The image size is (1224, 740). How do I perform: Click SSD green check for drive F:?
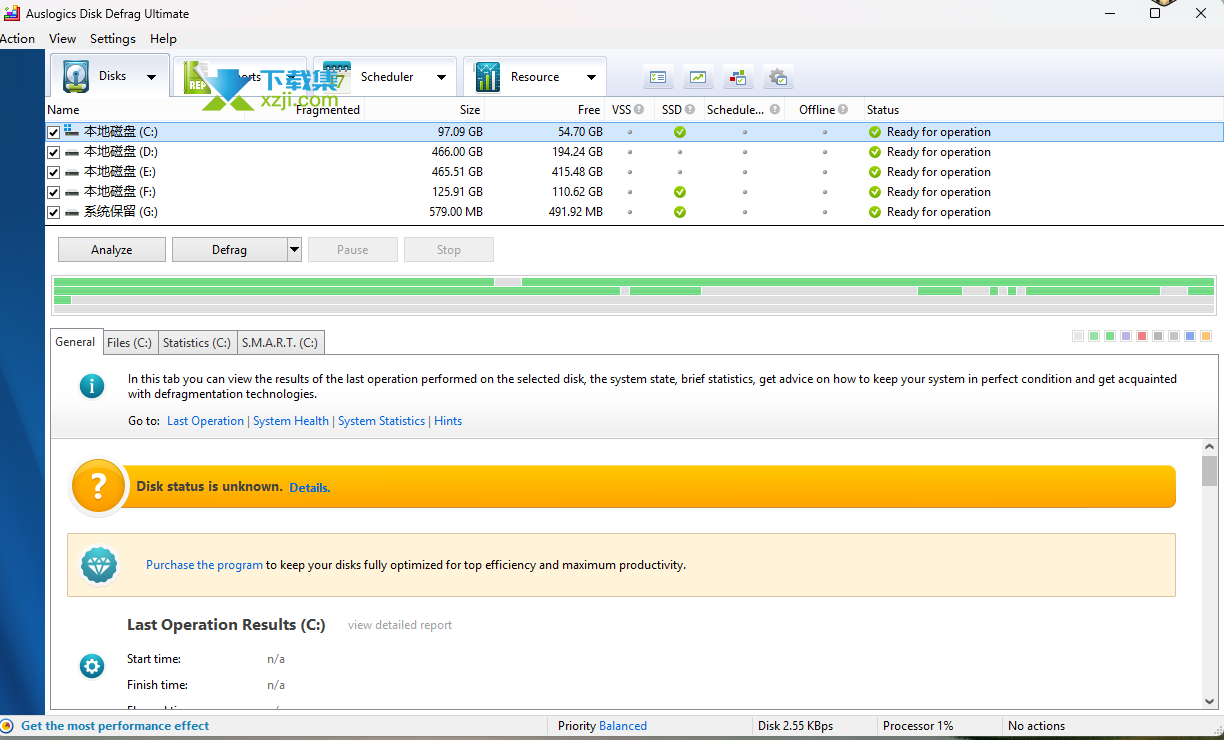coord(680,192)
